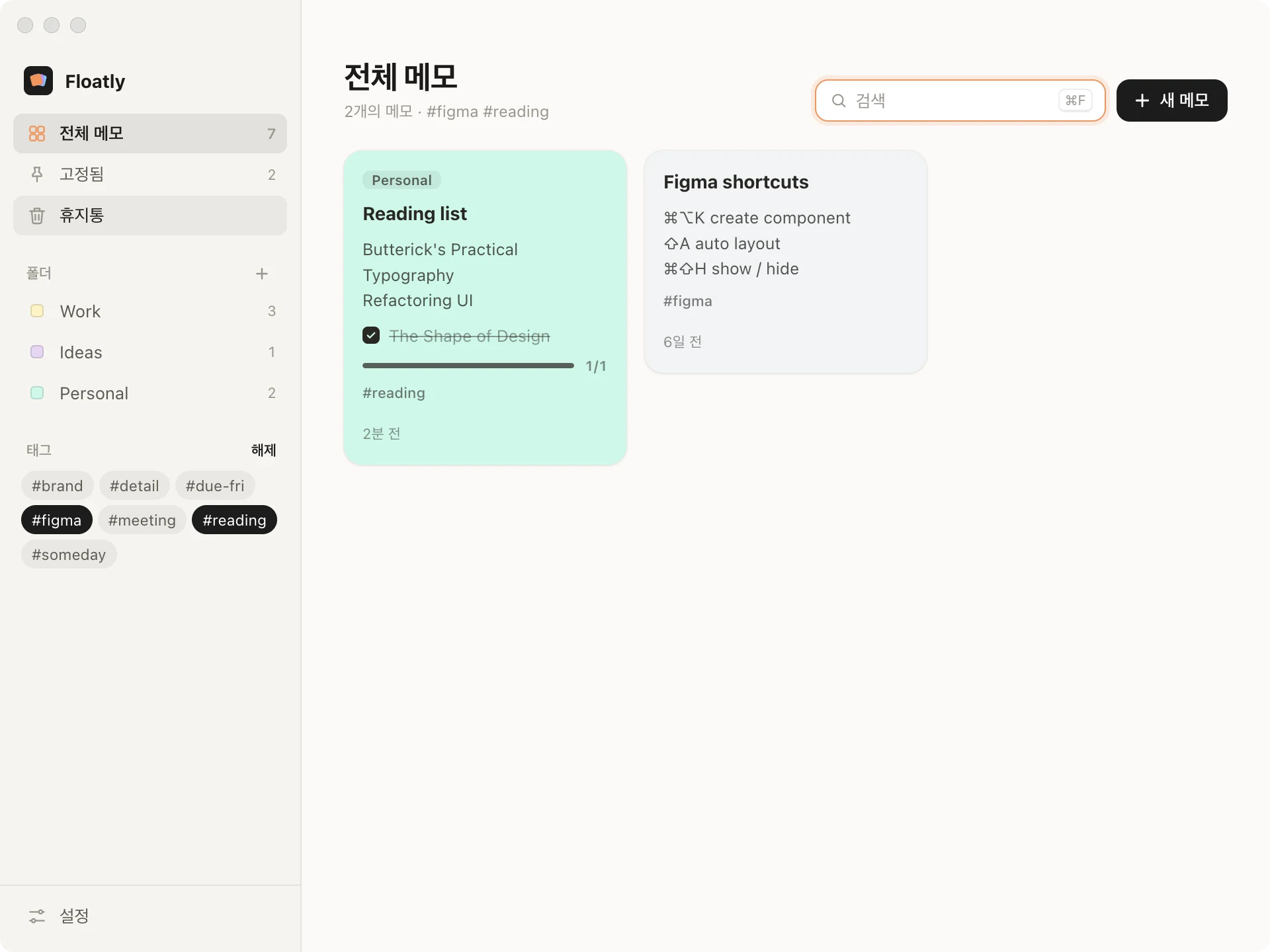
Task: Deselect the #reading tag filter
Action: (x=234, y=520)
